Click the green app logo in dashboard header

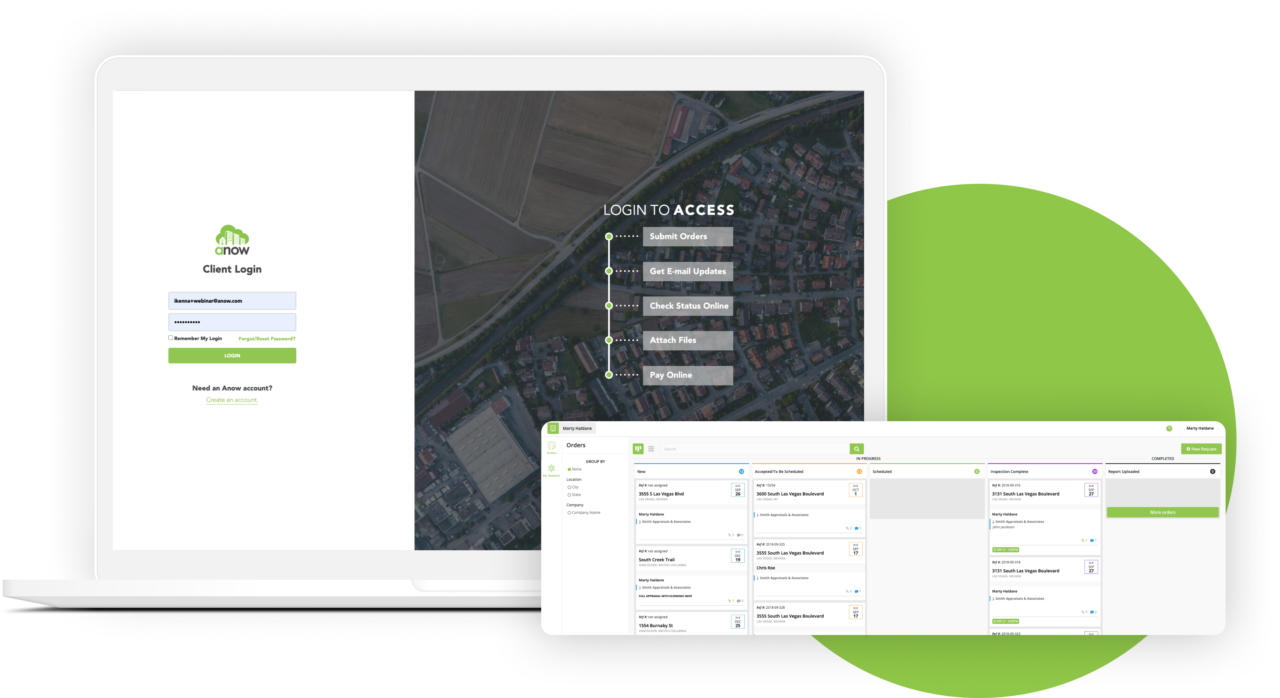click(553, 428)
